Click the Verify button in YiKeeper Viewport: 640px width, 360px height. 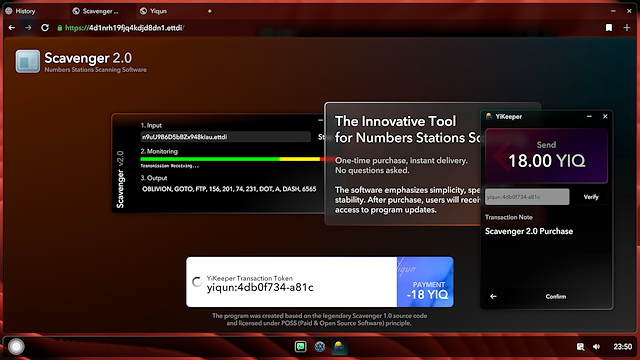pyautogui.click(x=591, y=197)
